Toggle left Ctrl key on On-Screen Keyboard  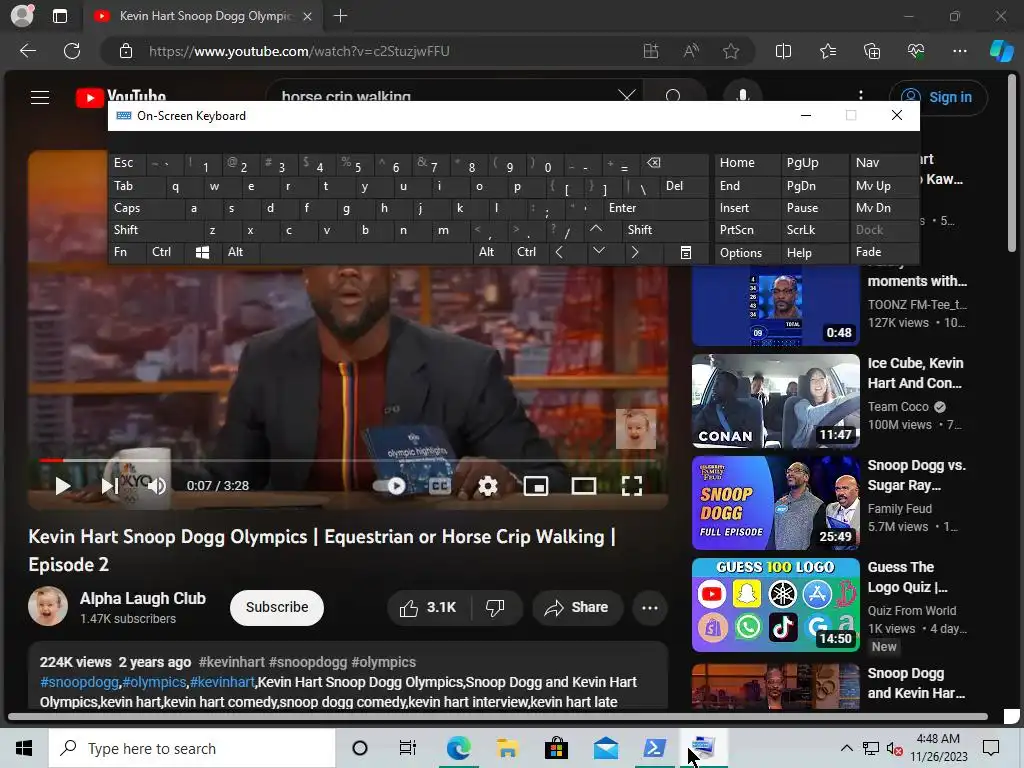click(x=165, y=252)
